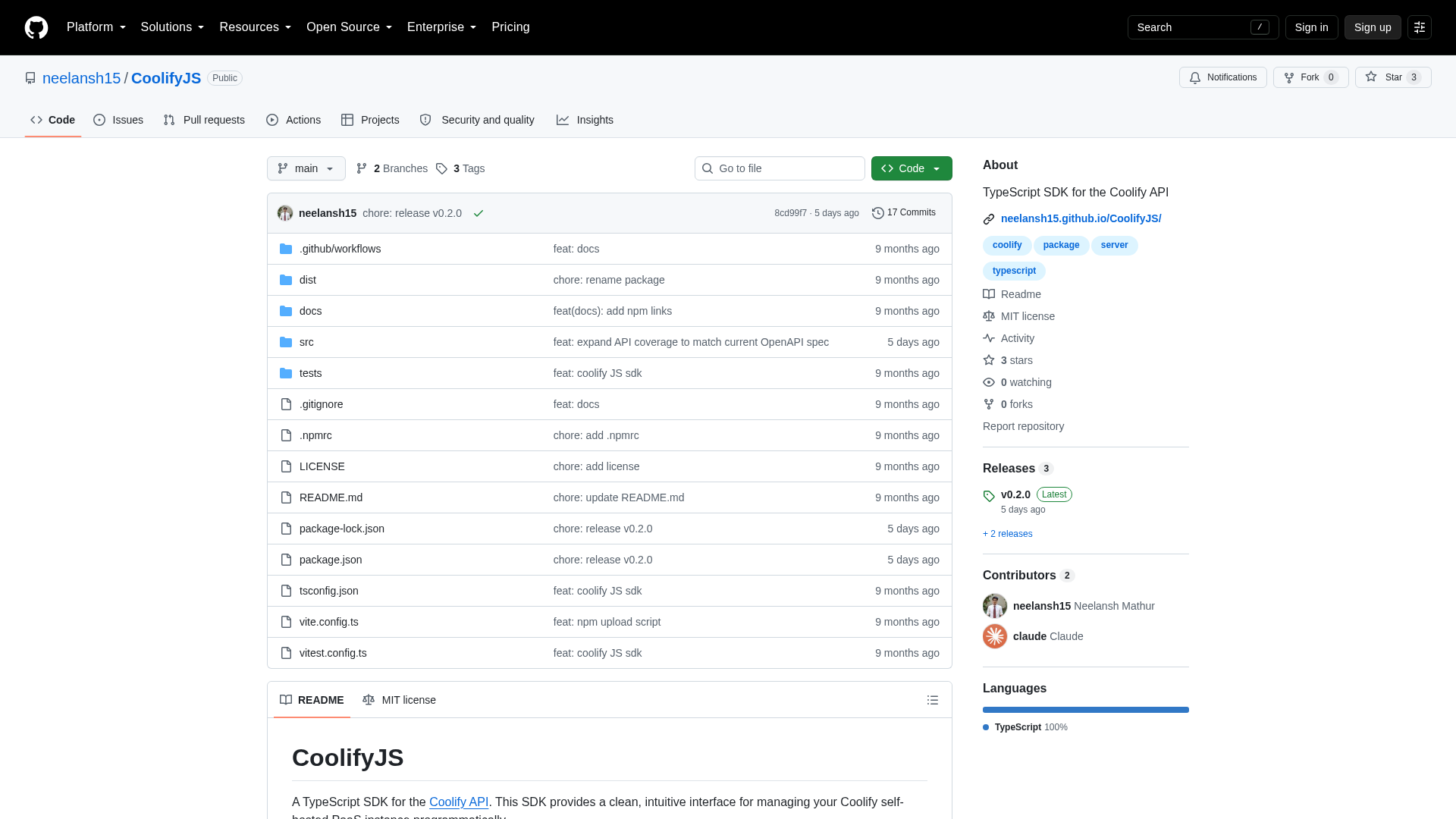Click the Go to file input field

(x=780, y=168)
